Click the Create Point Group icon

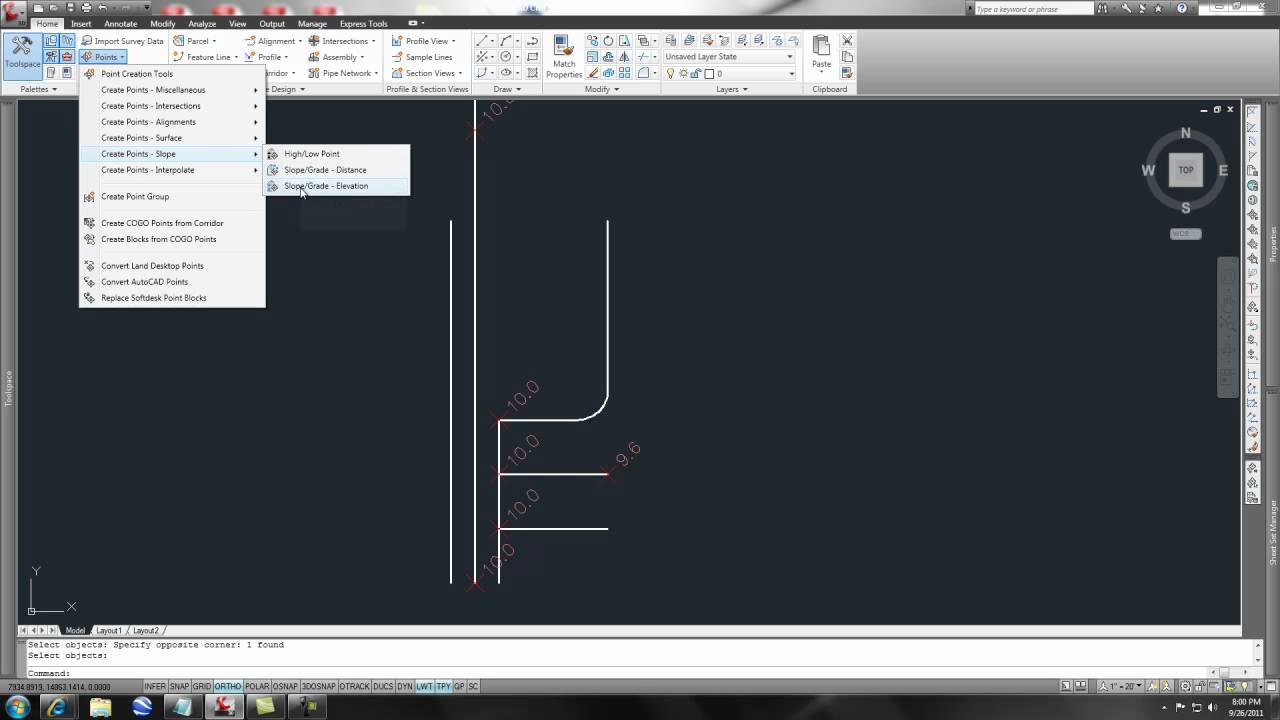click(x=89, y=196)
